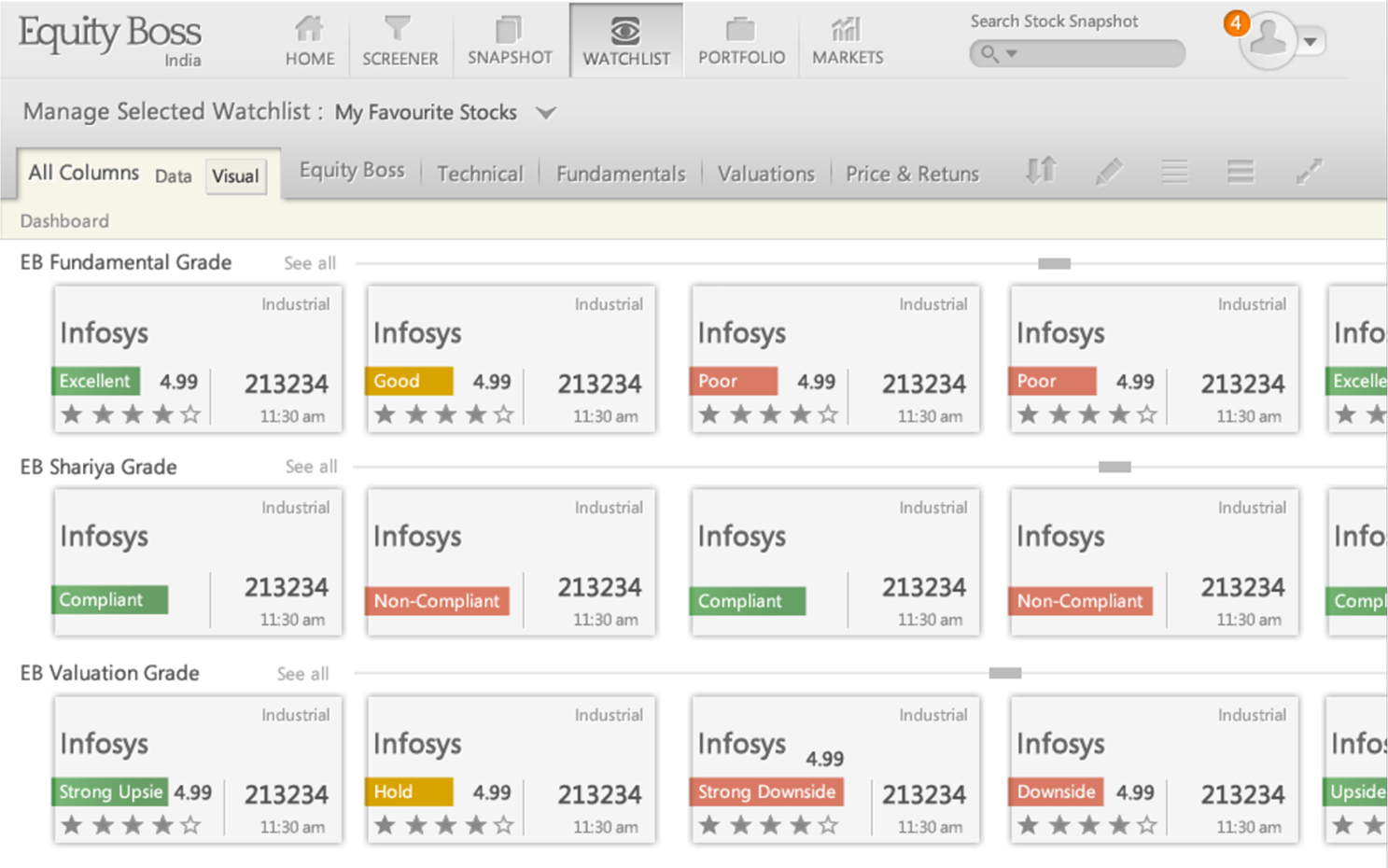1388x868 pixels.
Task: Click the EB Valuation Grade heading
Action: (x=110, y=673)
